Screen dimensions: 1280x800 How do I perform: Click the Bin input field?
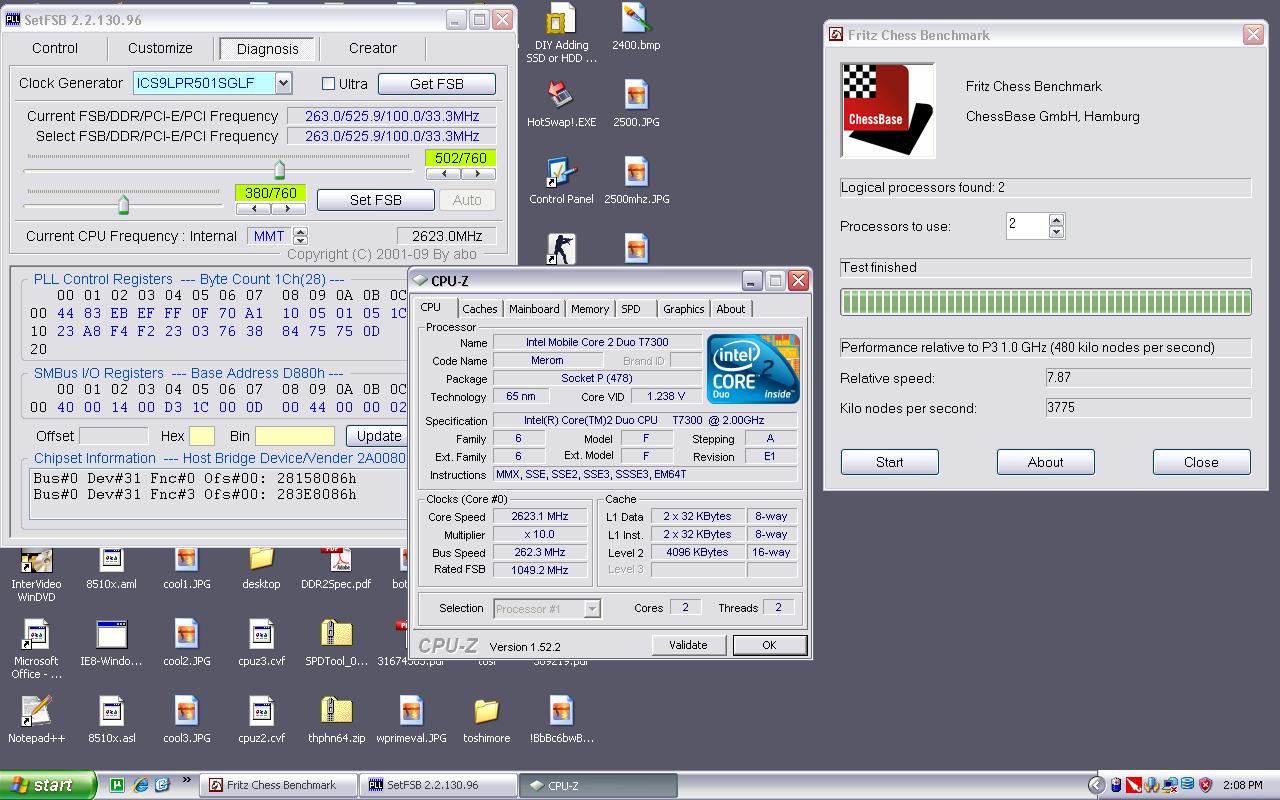coord(295,436)
